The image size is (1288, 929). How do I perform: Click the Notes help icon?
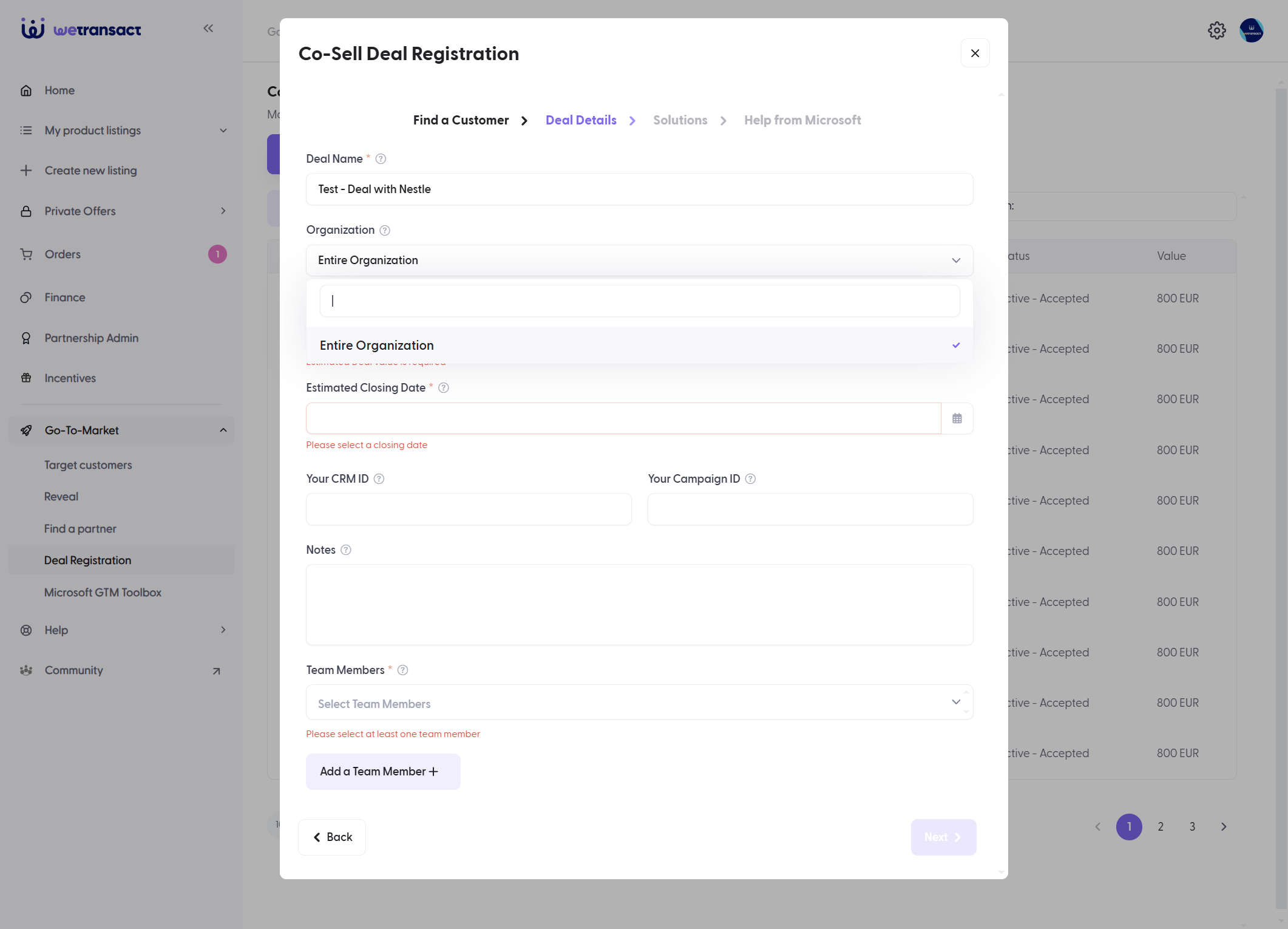(346, 550)
